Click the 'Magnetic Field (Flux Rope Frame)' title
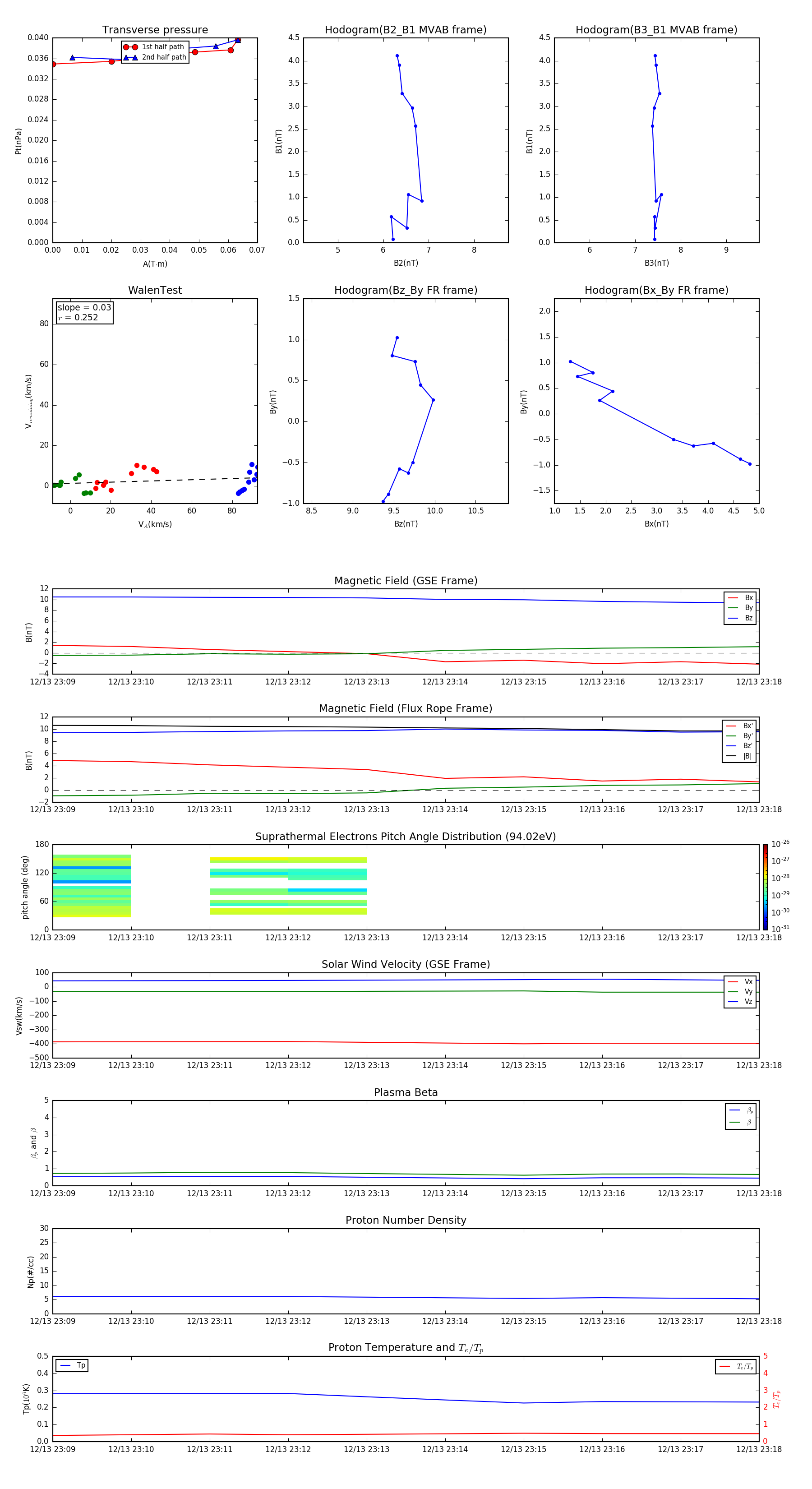Viewport: 812px width, 1489px height. pyautogui.click(x=406, y=709)
